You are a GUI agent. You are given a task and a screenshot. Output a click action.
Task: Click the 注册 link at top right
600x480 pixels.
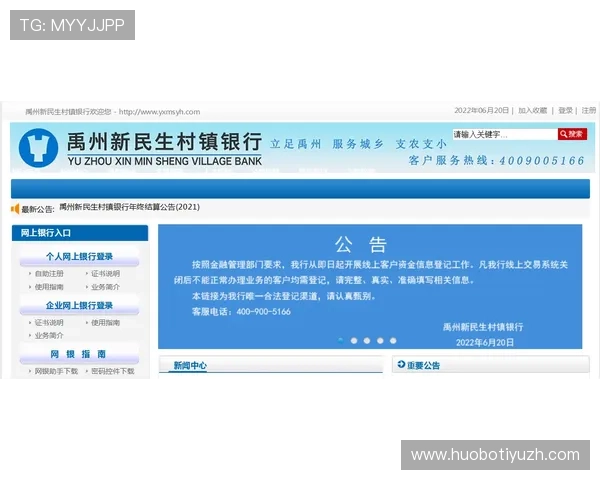point(589,110)
